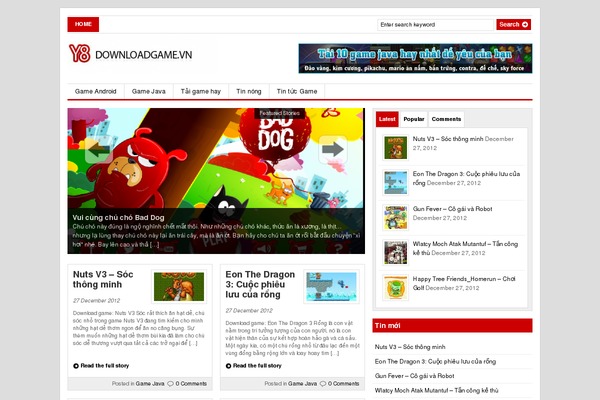This screenshot has height=400, width=600.
Task: Open Game Java category under Eon Dragon post
Action: tap(302, 384)
